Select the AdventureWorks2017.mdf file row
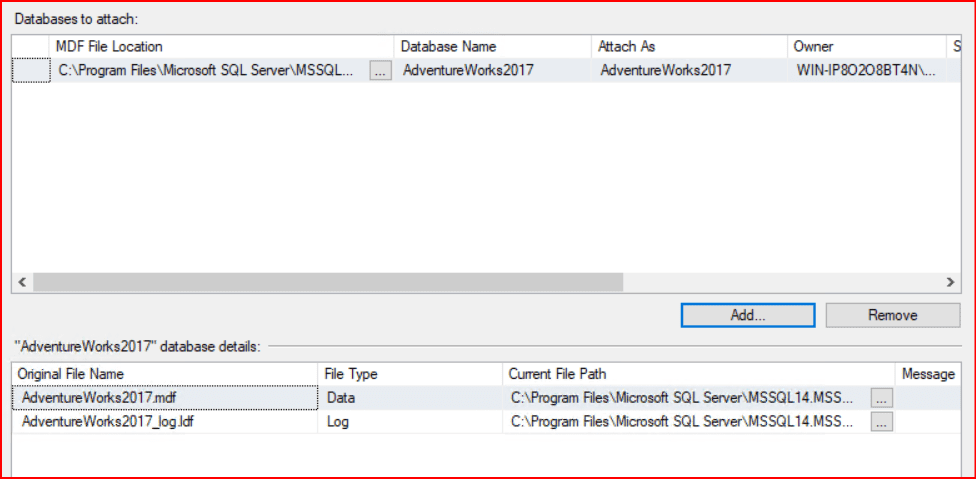Screen dimensions: 976x479 tap(160, 398)
